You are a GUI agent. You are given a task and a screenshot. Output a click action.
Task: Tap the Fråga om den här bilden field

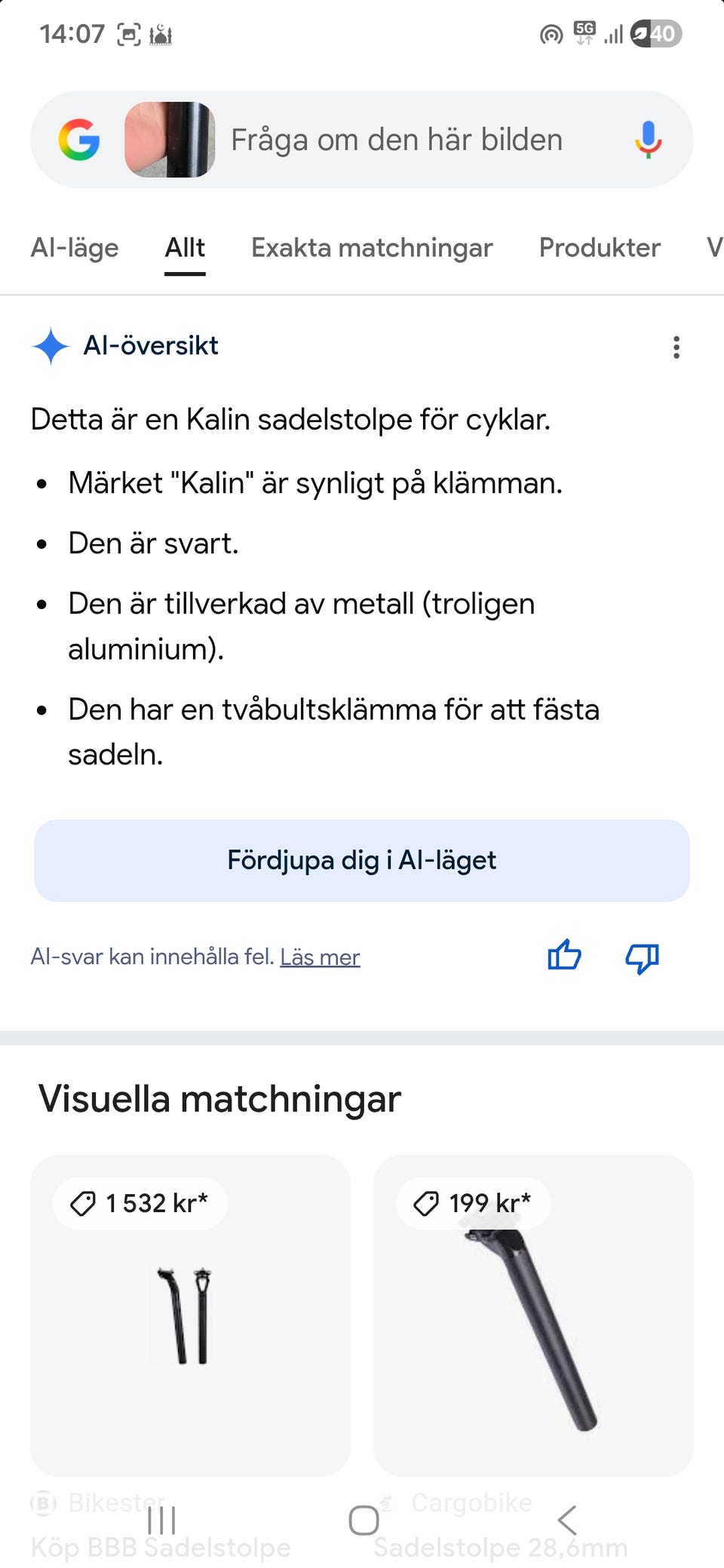(397, 140)
